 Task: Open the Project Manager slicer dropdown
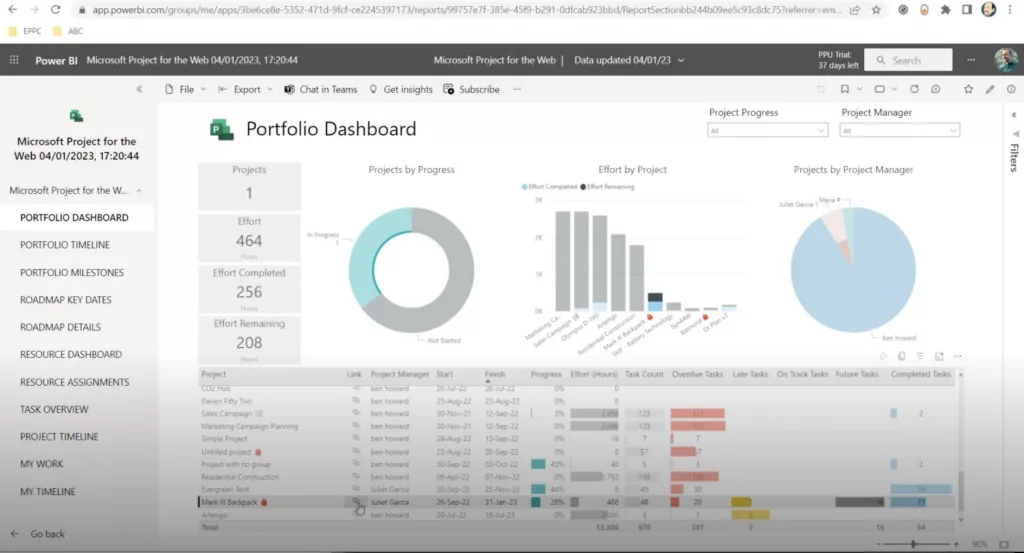tap(899, 131)
